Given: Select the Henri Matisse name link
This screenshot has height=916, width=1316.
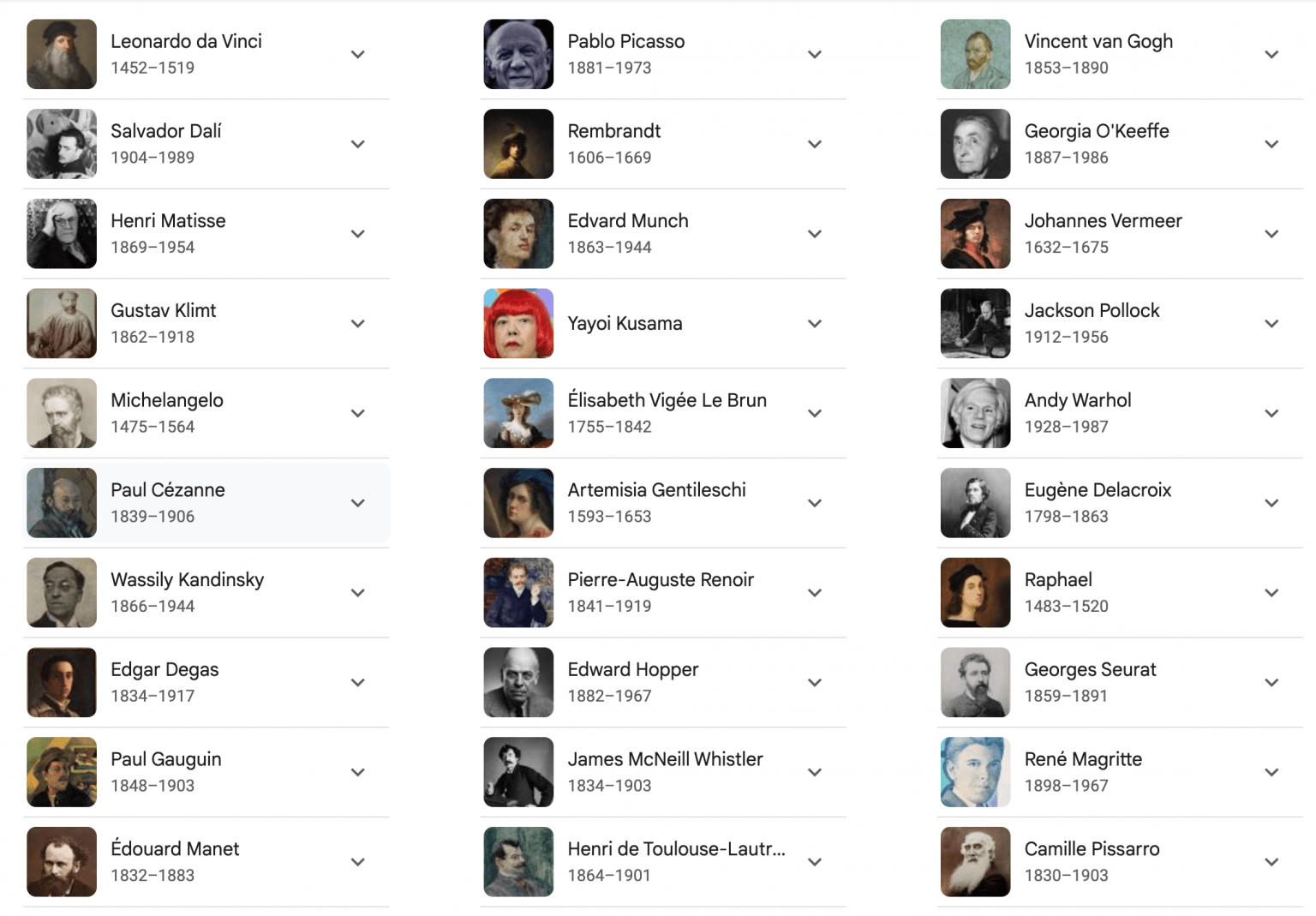Looking at the screenshot, I should (x=168, y=220).
